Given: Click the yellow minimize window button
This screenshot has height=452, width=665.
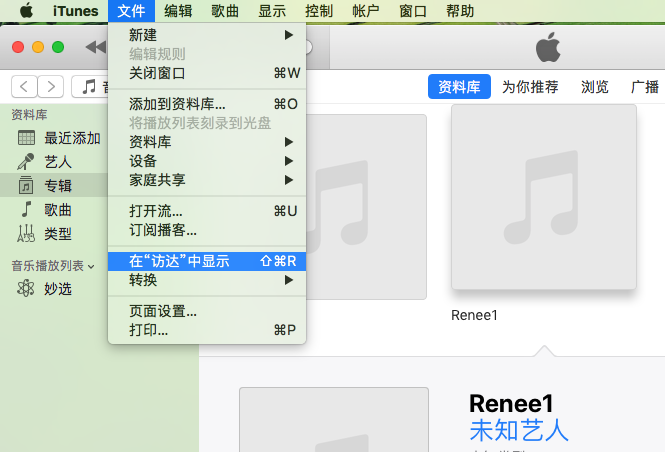Looking at the screenshot, I should (38, 47).
